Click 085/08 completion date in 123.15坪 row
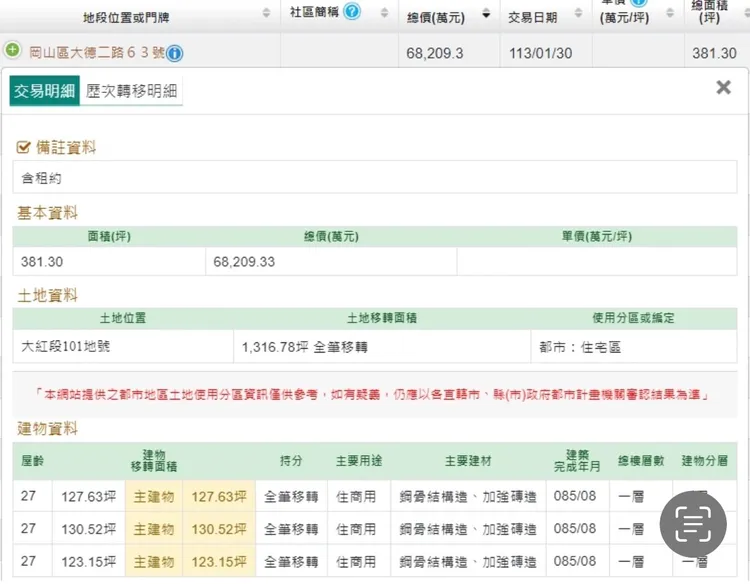This screenshot has width=750, height=584. [574, 561]
